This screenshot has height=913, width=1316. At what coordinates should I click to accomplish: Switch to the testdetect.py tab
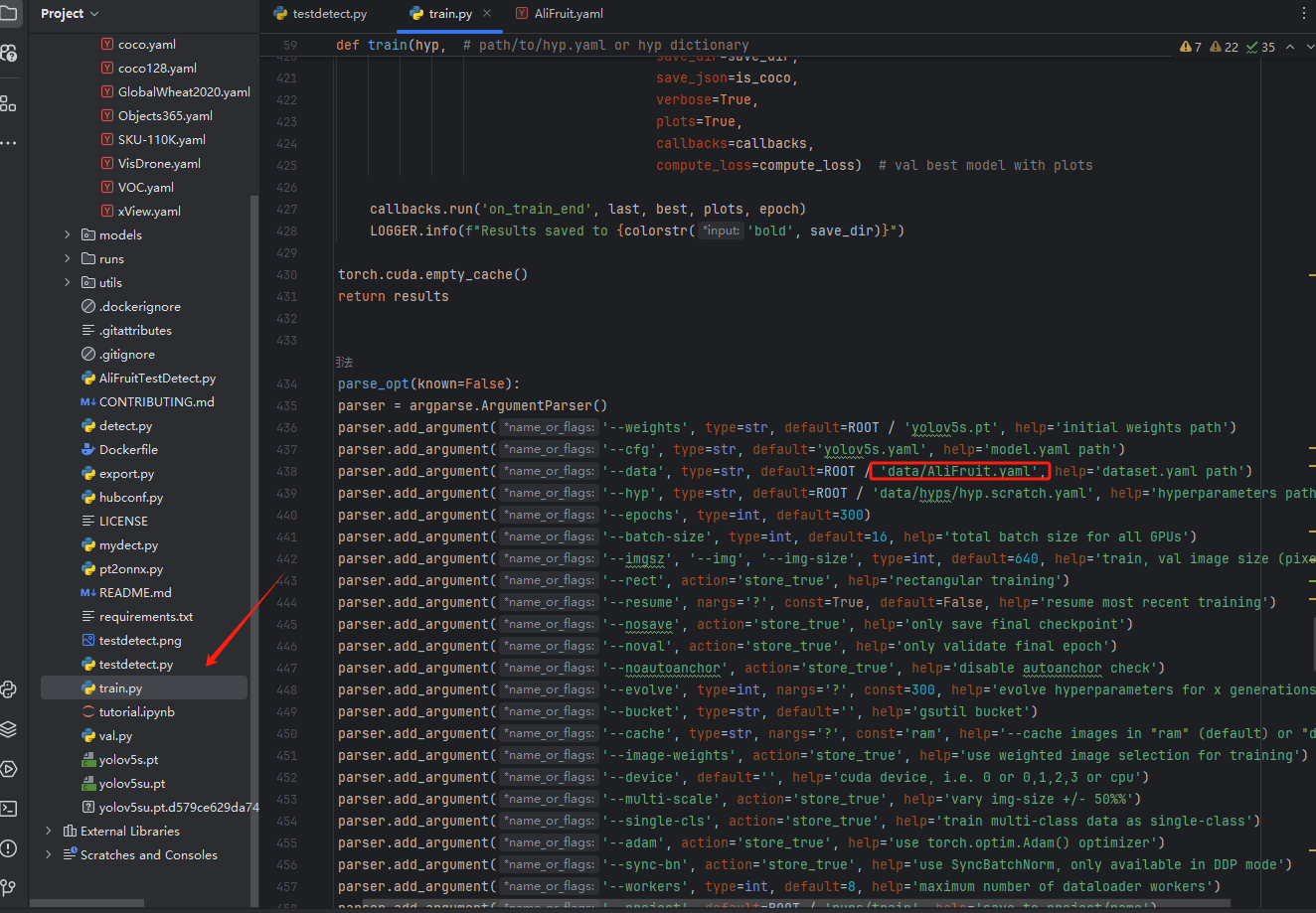point(329,14)
